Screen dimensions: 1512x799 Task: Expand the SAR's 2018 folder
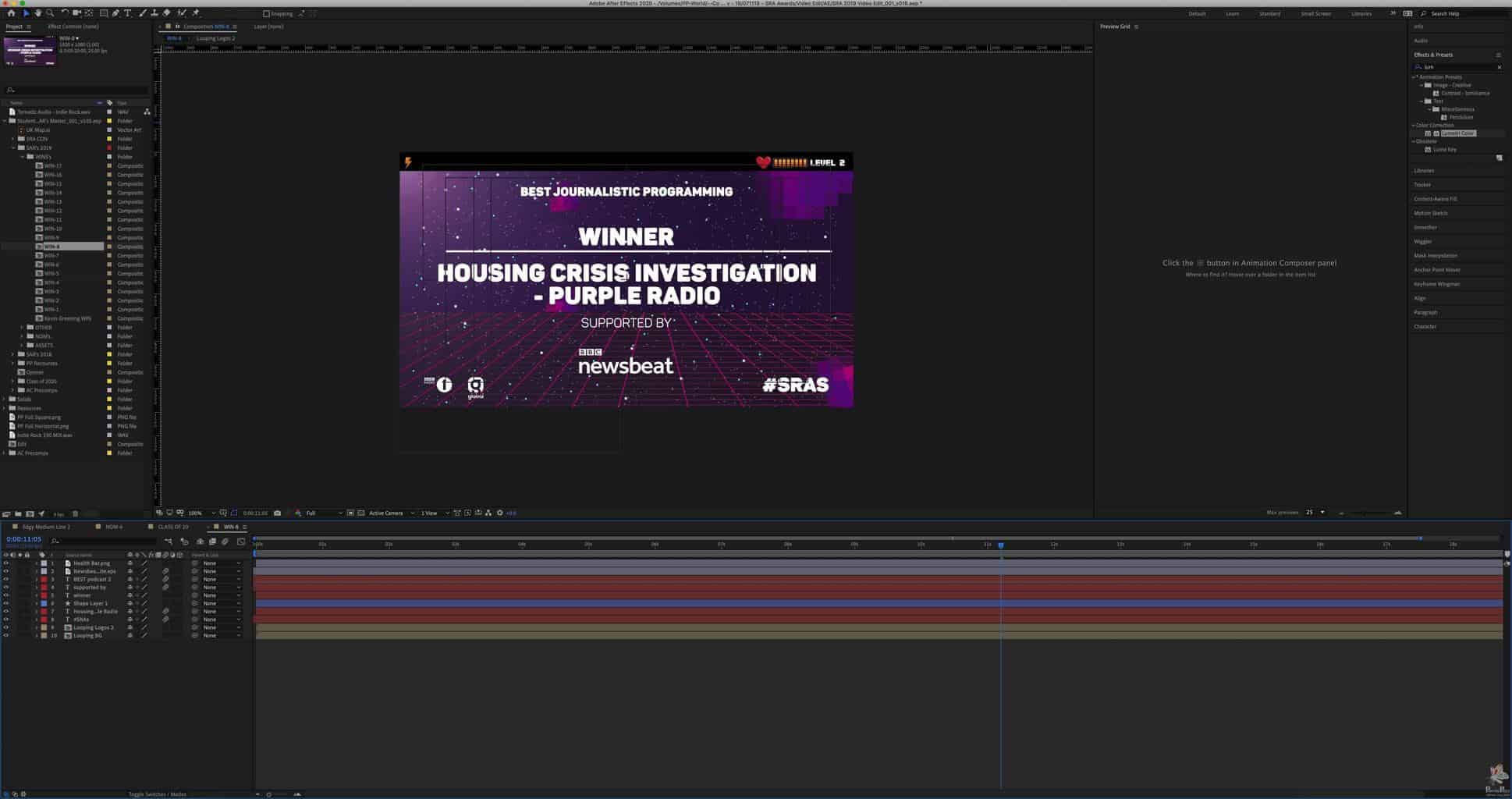tap(13, 354)
